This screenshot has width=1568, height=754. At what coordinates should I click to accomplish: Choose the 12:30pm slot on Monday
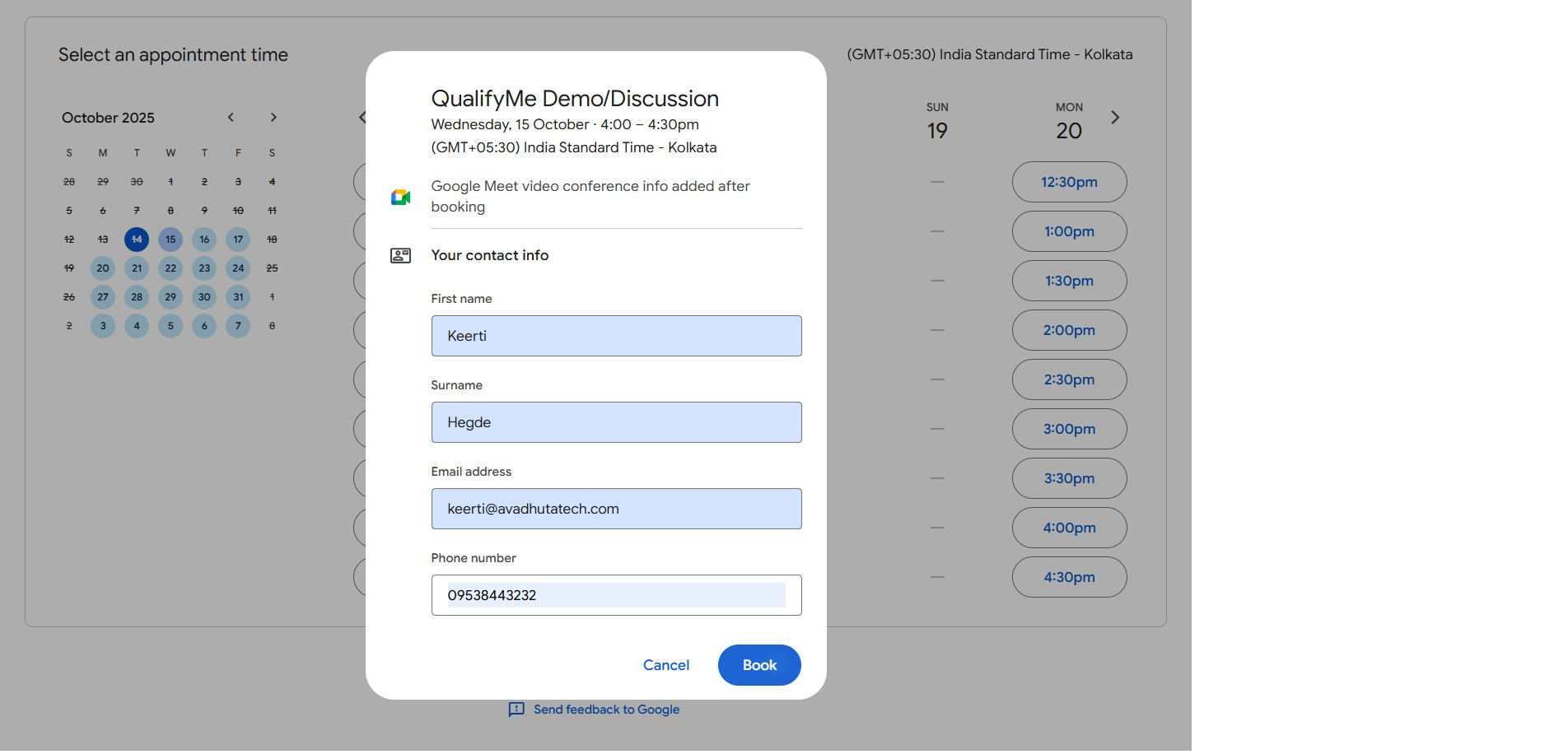click(1069, 182)
